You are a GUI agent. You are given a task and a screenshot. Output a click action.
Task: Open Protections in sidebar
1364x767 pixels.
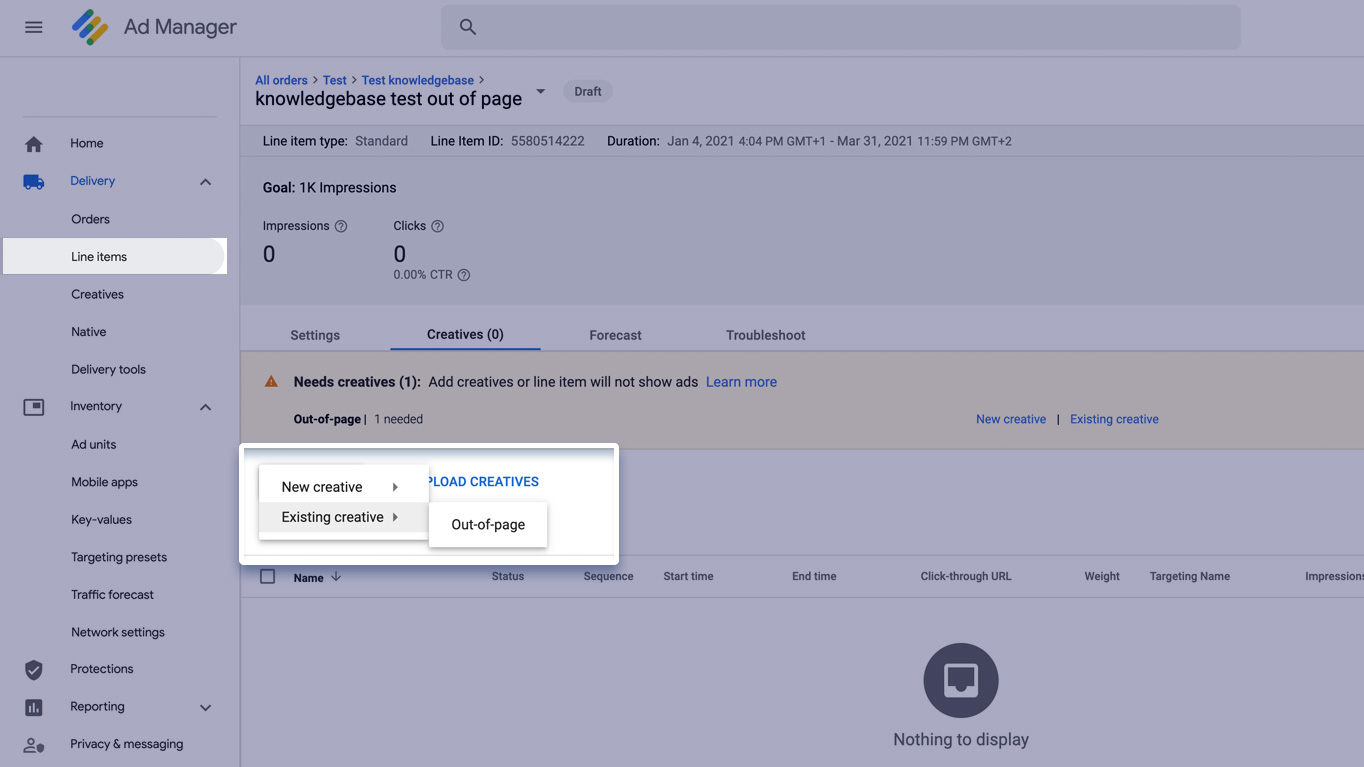[x=101, y=669]
